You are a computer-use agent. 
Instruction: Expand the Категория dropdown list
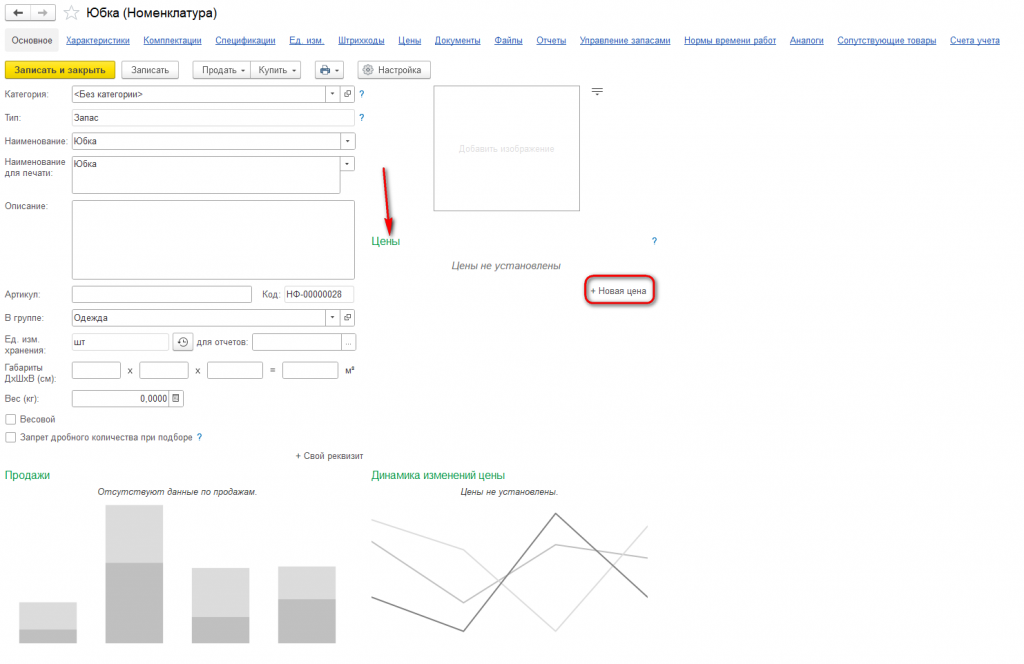coord(332,94)
